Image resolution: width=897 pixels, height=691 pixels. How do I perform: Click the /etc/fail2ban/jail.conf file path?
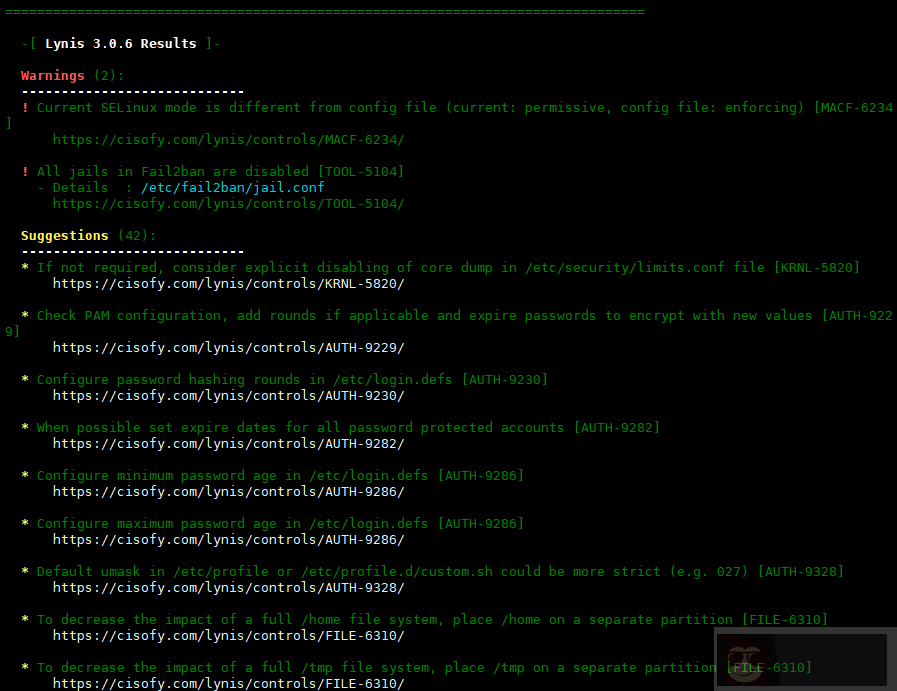point(232,187)
